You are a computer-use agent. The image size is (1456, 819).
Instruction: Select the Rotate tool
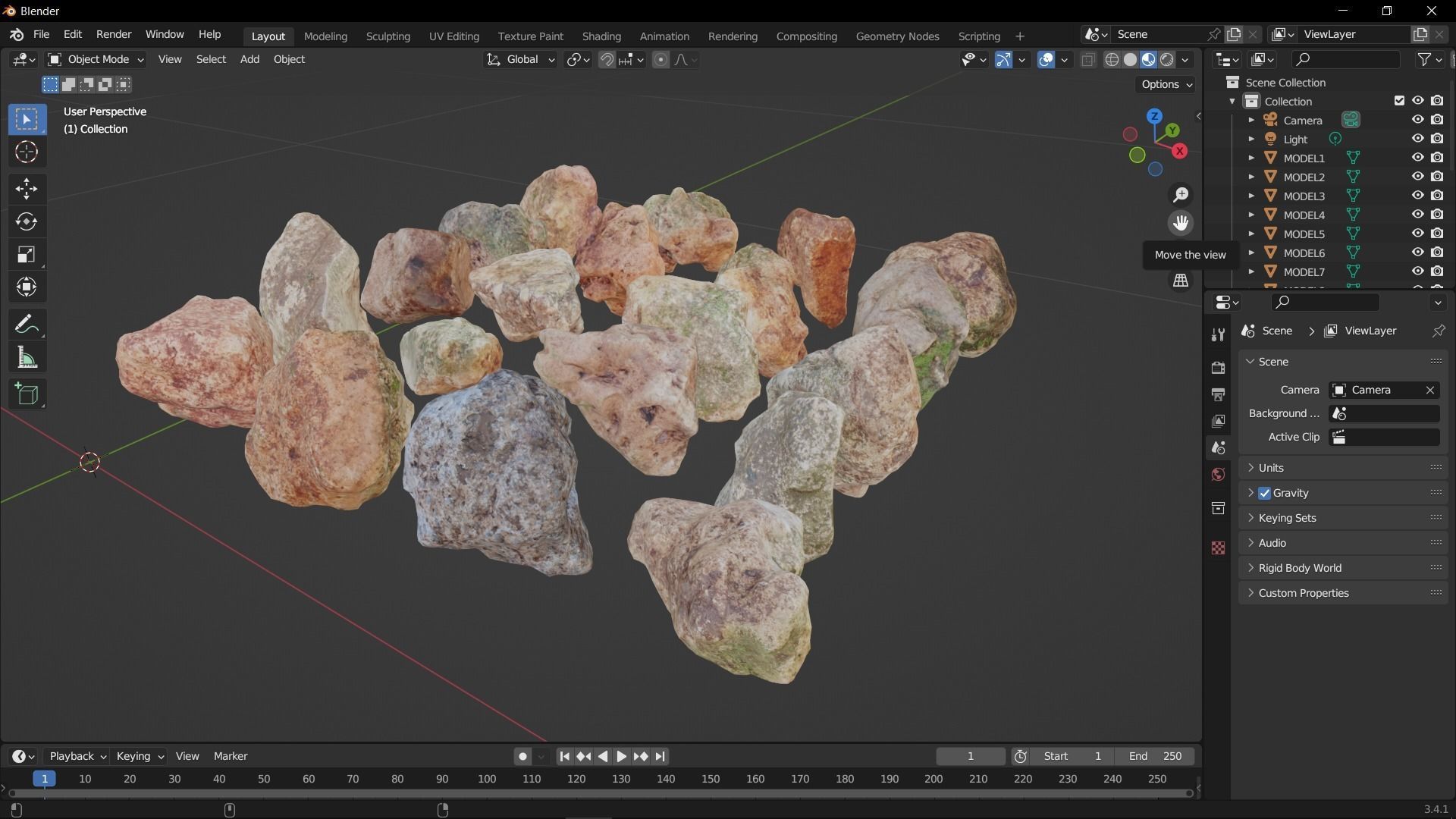[27, 221]
